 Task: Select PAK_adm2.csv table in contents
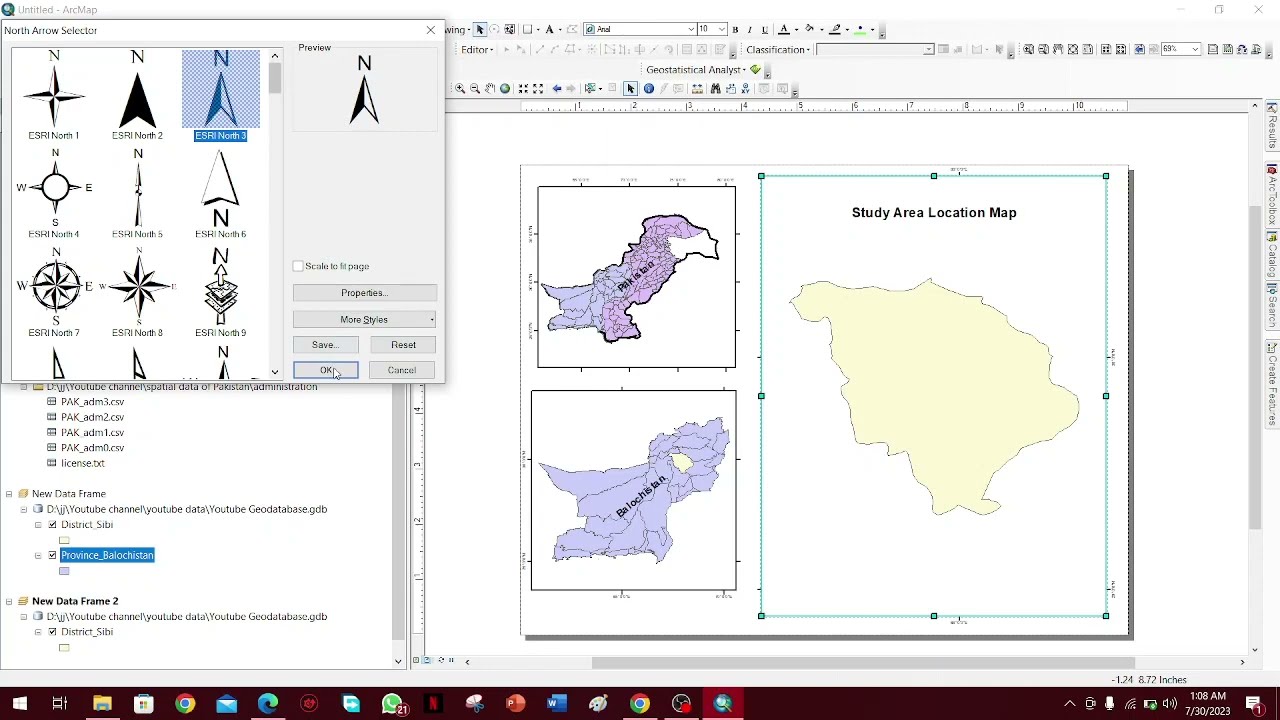(92, 417)
